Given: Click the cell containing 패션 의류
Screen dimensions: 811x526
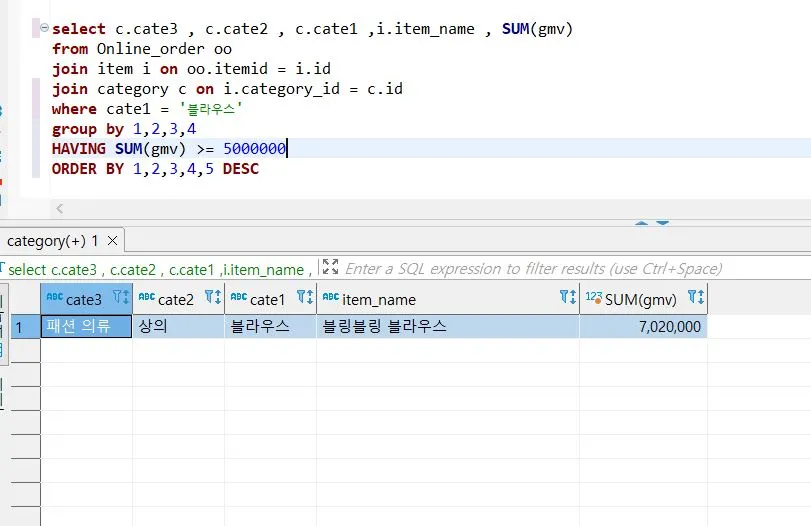Looking at the screenshot, I should pos(86,326).
